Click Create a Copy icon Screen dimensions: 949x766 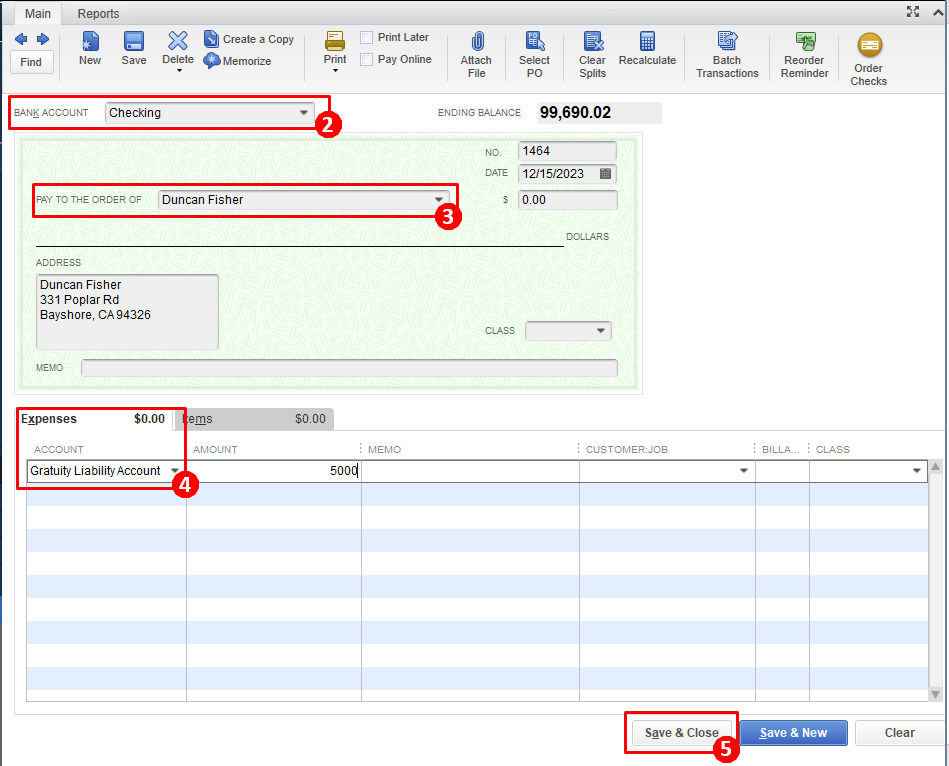point(211,39)
